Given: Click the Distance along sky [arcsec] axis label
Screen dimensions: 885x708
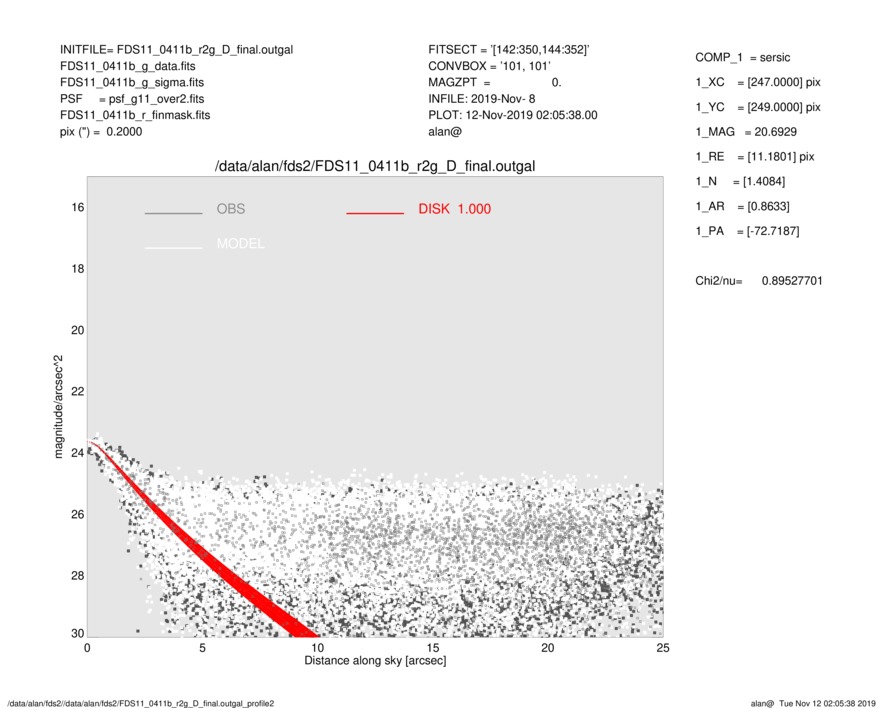Looking at the screenshot, I should [x=375, y=661].
